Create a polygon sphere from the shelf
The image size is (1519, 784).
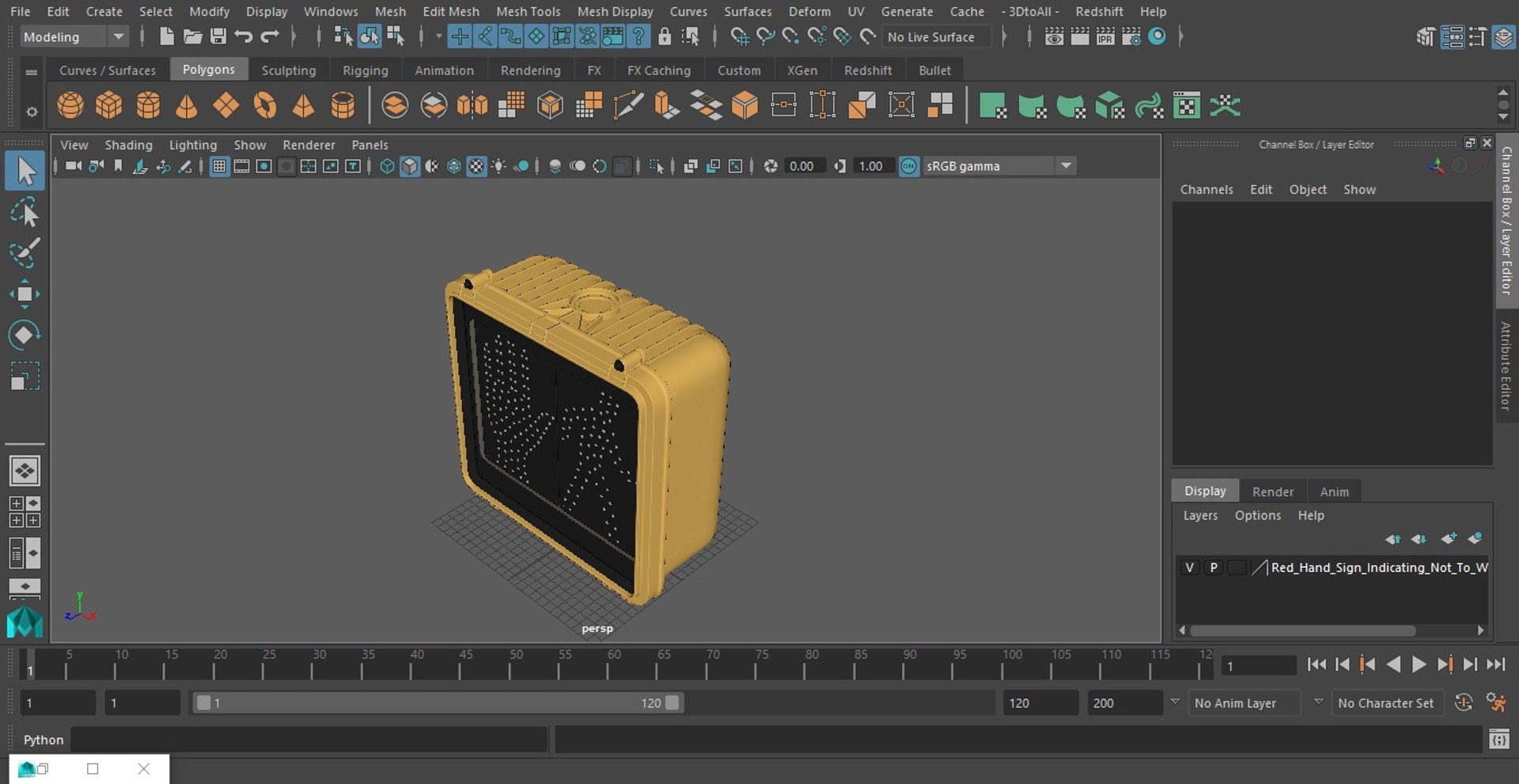coord(70,105)
